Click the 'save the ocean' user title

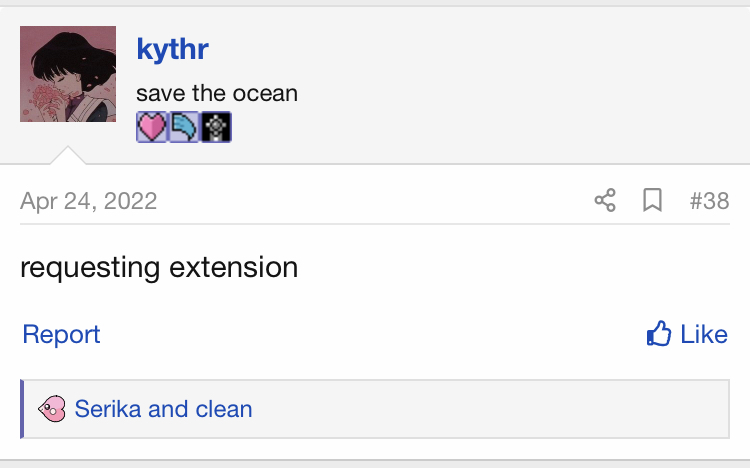coord(217,93)
